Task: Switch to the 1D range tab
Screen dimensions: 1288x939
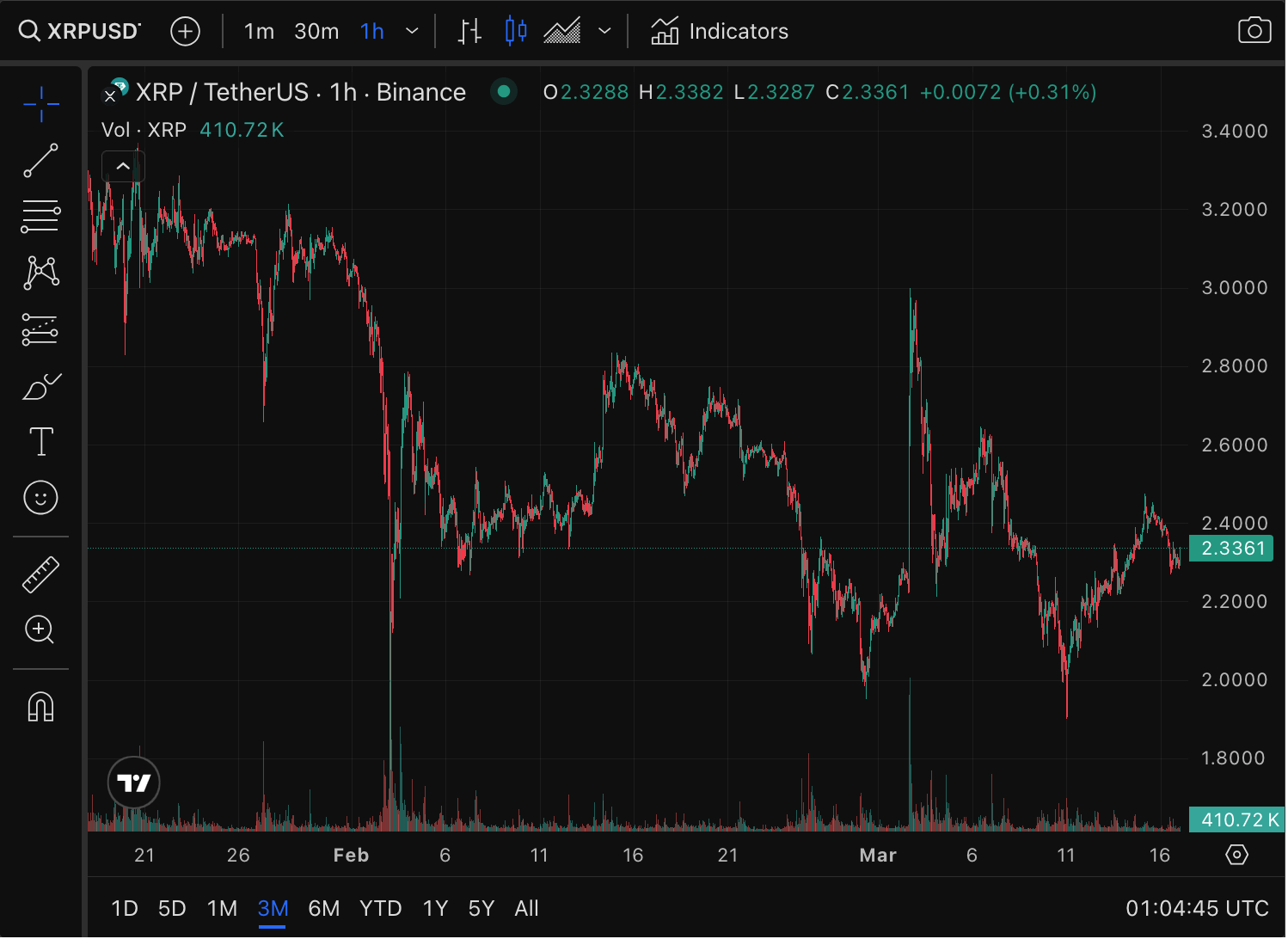Action: point(124,908)
